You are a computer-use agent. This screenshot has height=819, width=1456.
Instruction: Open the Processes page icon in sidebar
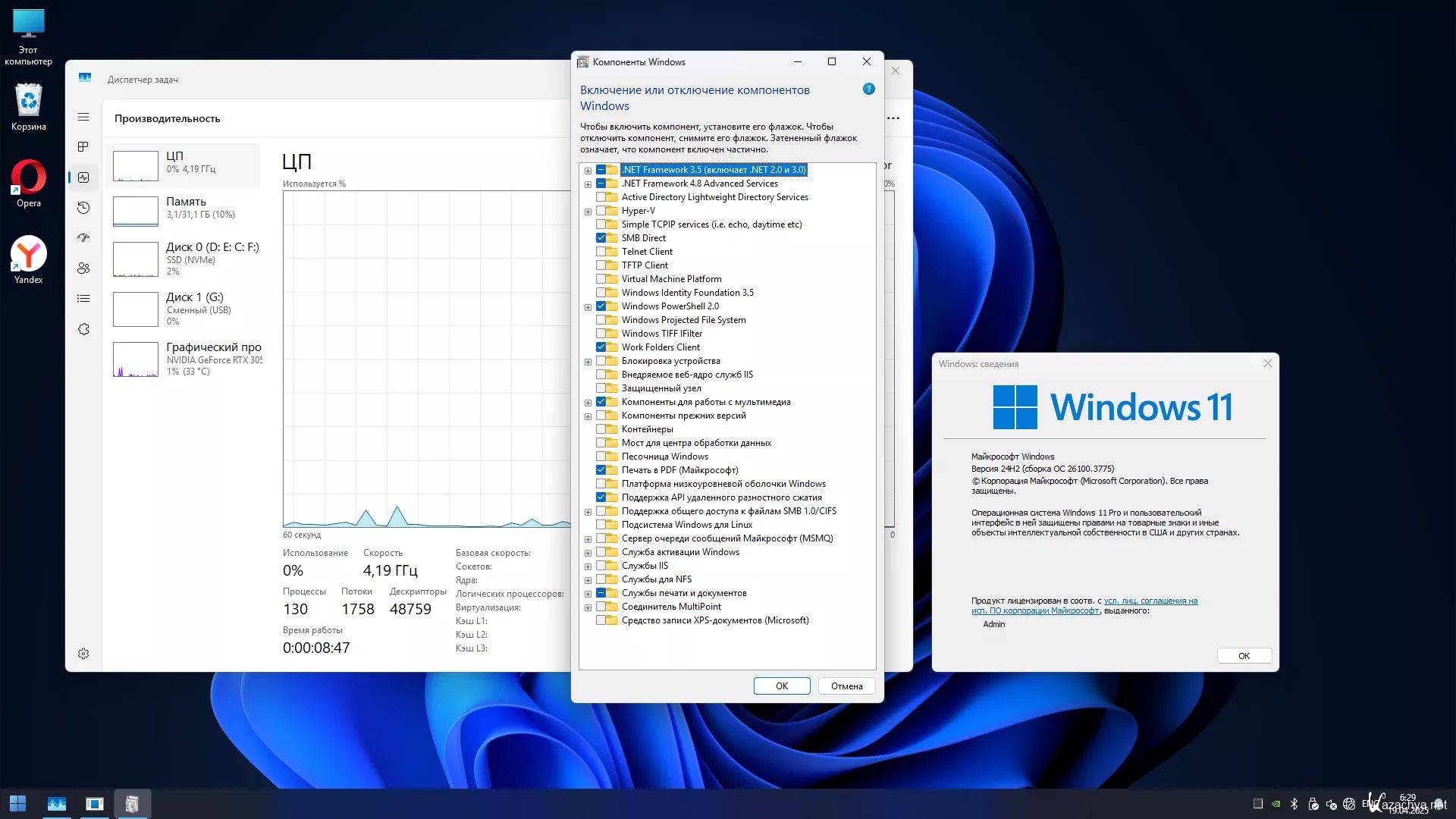tap(83, 147)
